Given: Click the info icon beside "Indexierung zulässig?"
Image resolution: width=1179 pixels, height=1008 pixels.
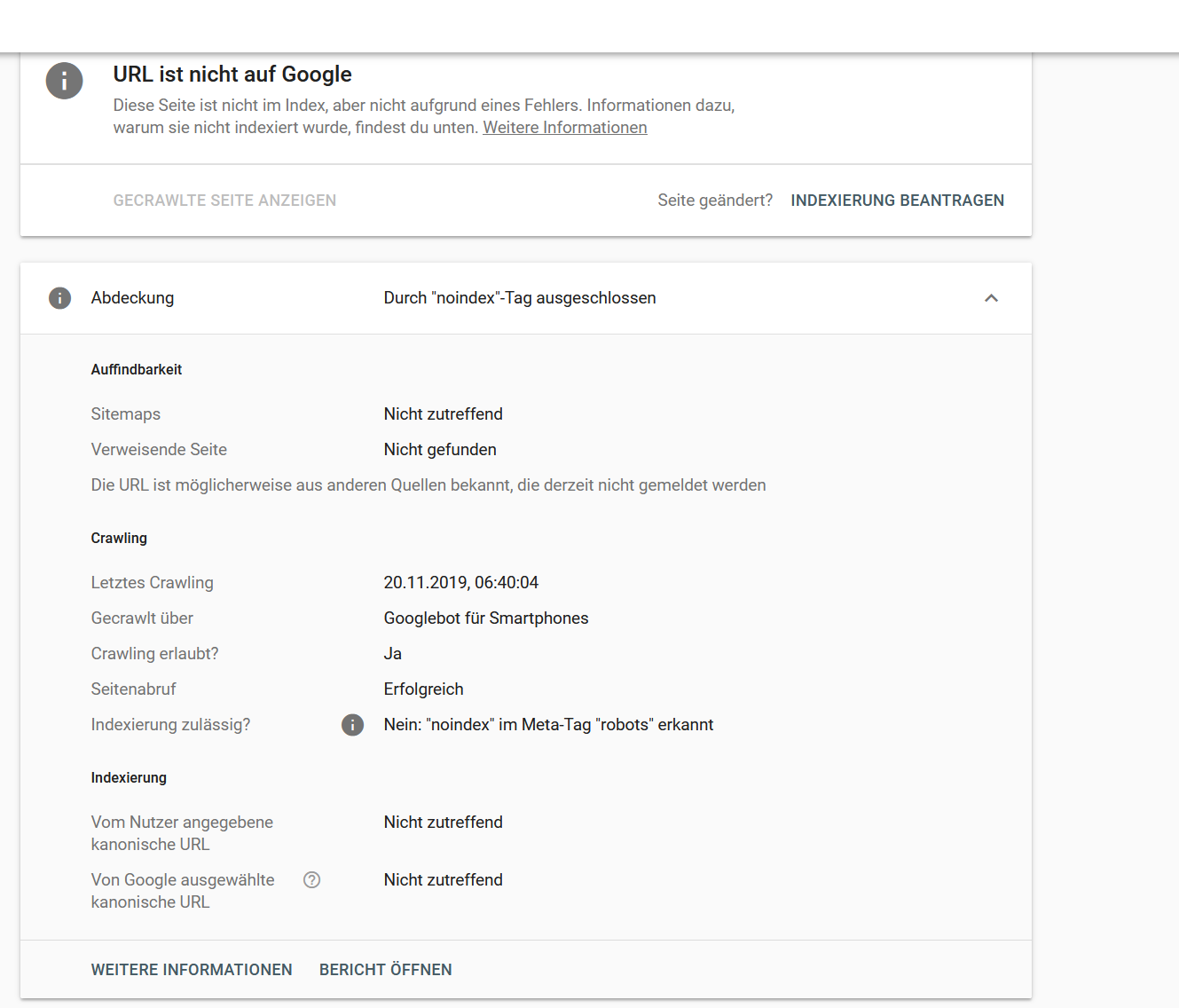Looking at the screenshot, I should pyautogui.click(x=352, y=725).
